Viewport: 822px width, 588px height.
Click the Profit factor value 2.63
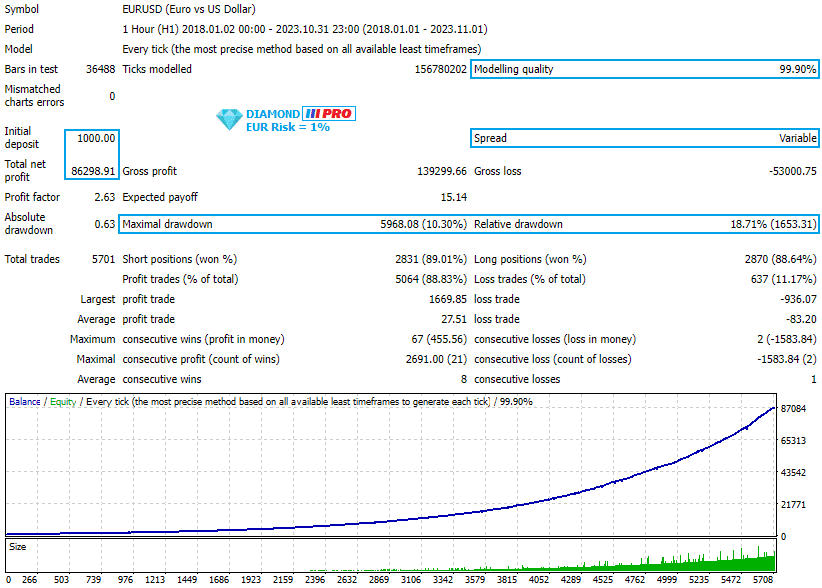pyautogui.click(x=106, y=197)
